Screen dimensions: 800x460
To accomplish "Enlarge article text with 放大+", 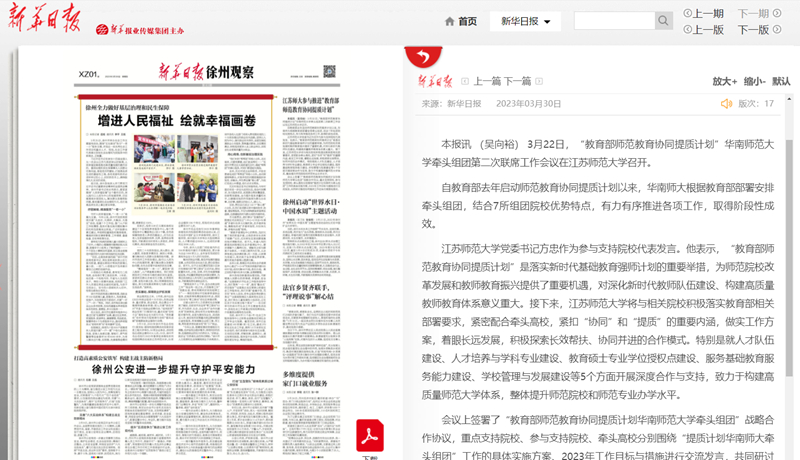I will coord(724,81).
